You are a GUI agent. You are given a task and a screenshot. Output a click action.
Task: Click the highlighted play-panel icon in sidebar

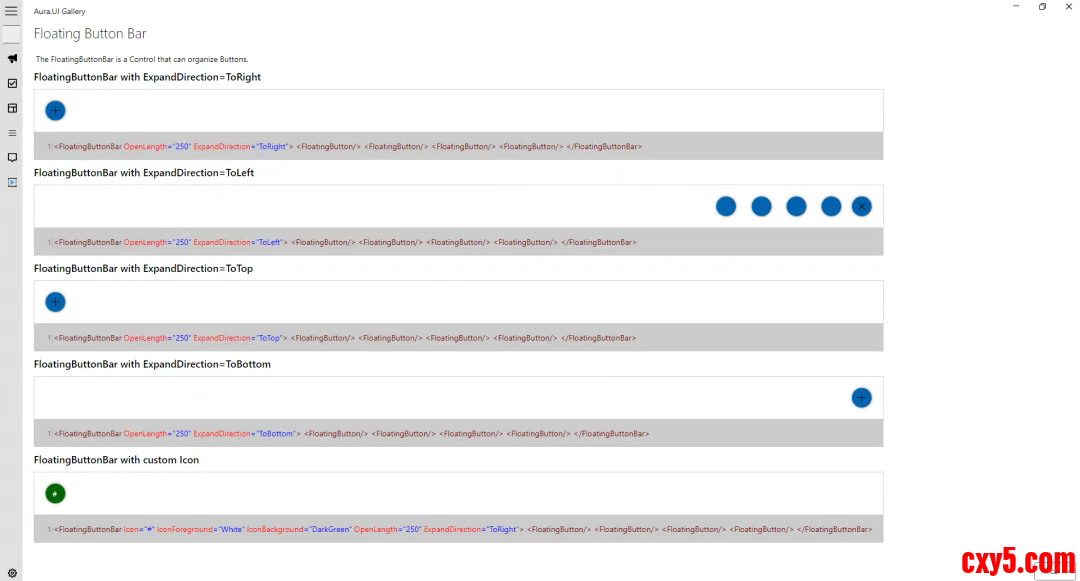pos(12,182)
